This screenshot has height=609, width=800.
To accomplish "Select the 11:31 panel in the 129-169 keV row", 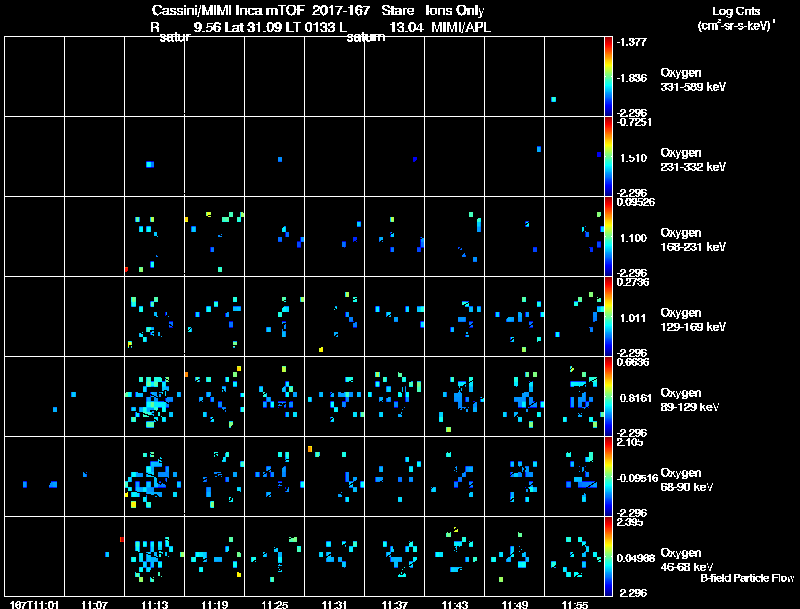I will pyautogui.click(x=335, y=316).
